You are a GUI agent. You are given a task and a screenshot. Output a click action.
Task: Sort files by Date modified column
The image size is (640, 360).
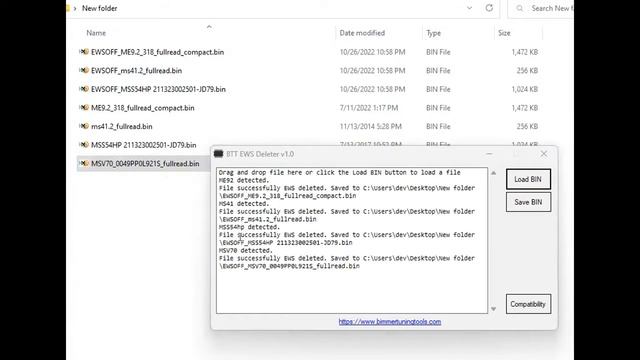[x=362, y=33]
